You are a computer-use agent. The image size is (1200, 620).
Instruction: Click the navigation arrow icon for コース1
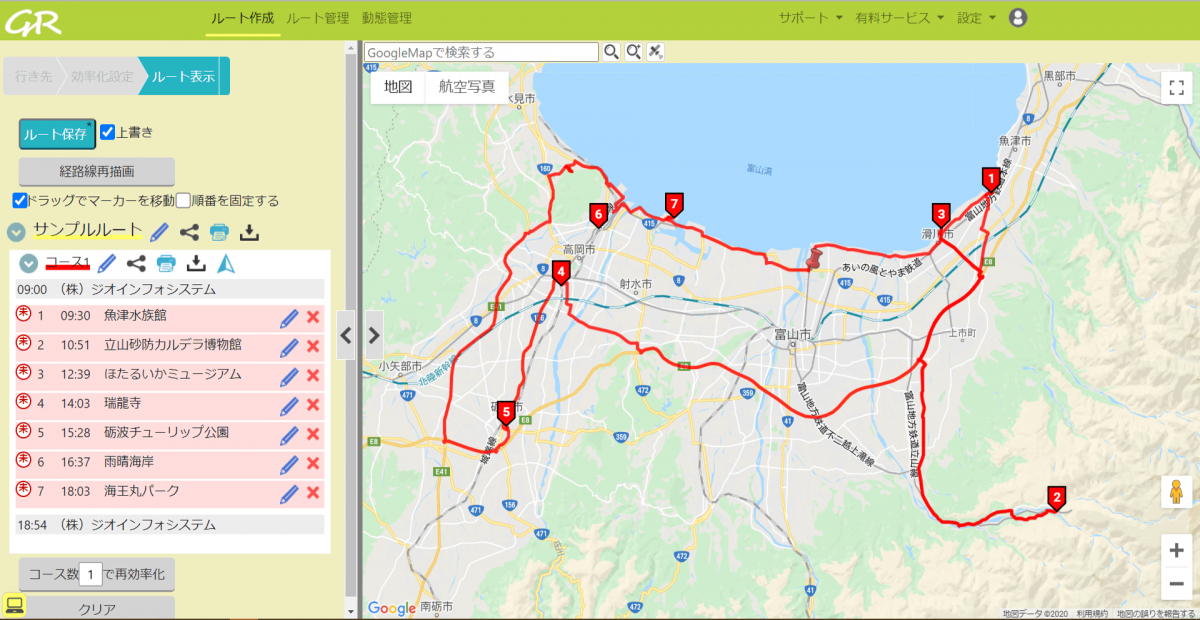[226, 263]
